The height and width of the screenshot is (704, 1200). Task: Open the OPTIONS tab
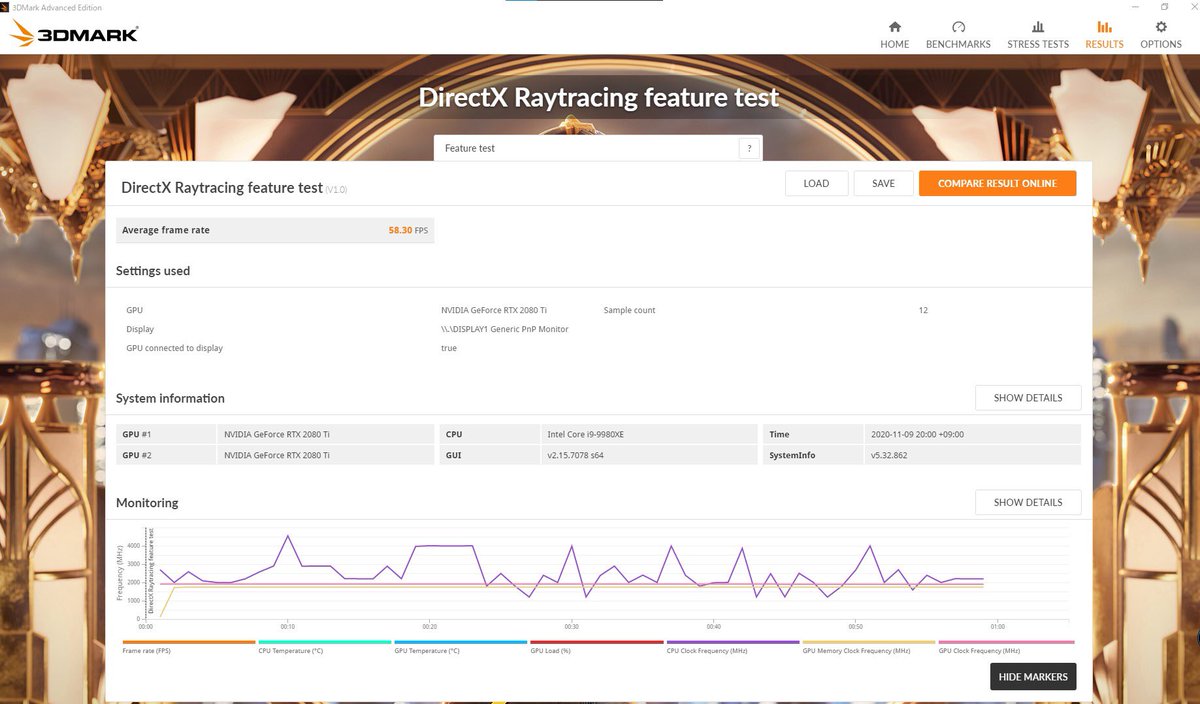point(1161,34)
